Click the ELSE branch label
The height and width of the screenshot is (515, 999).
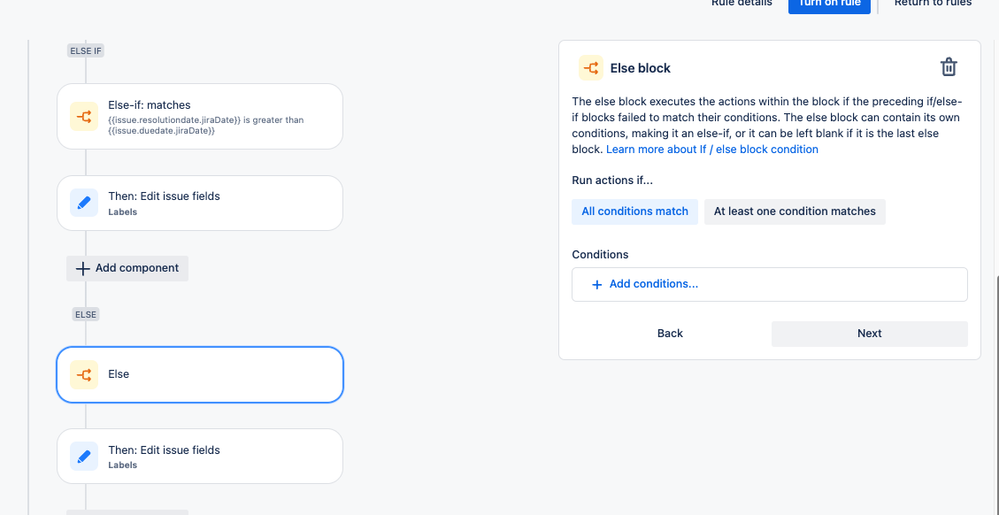point(86,315)
